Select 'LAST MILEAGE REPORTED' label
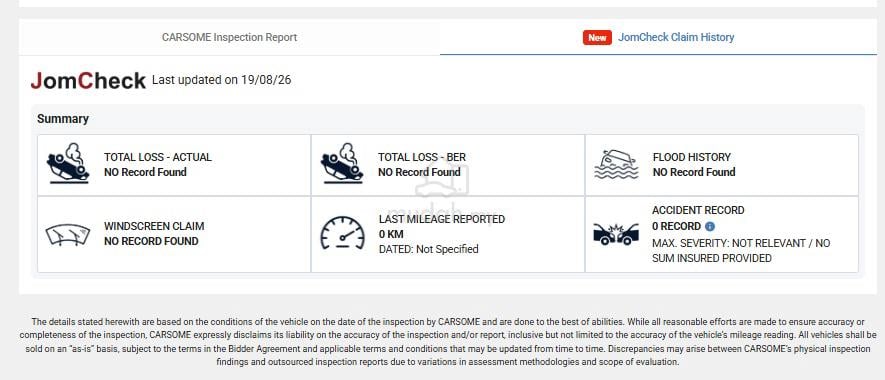The image size is (885, 380). [442, 219]
